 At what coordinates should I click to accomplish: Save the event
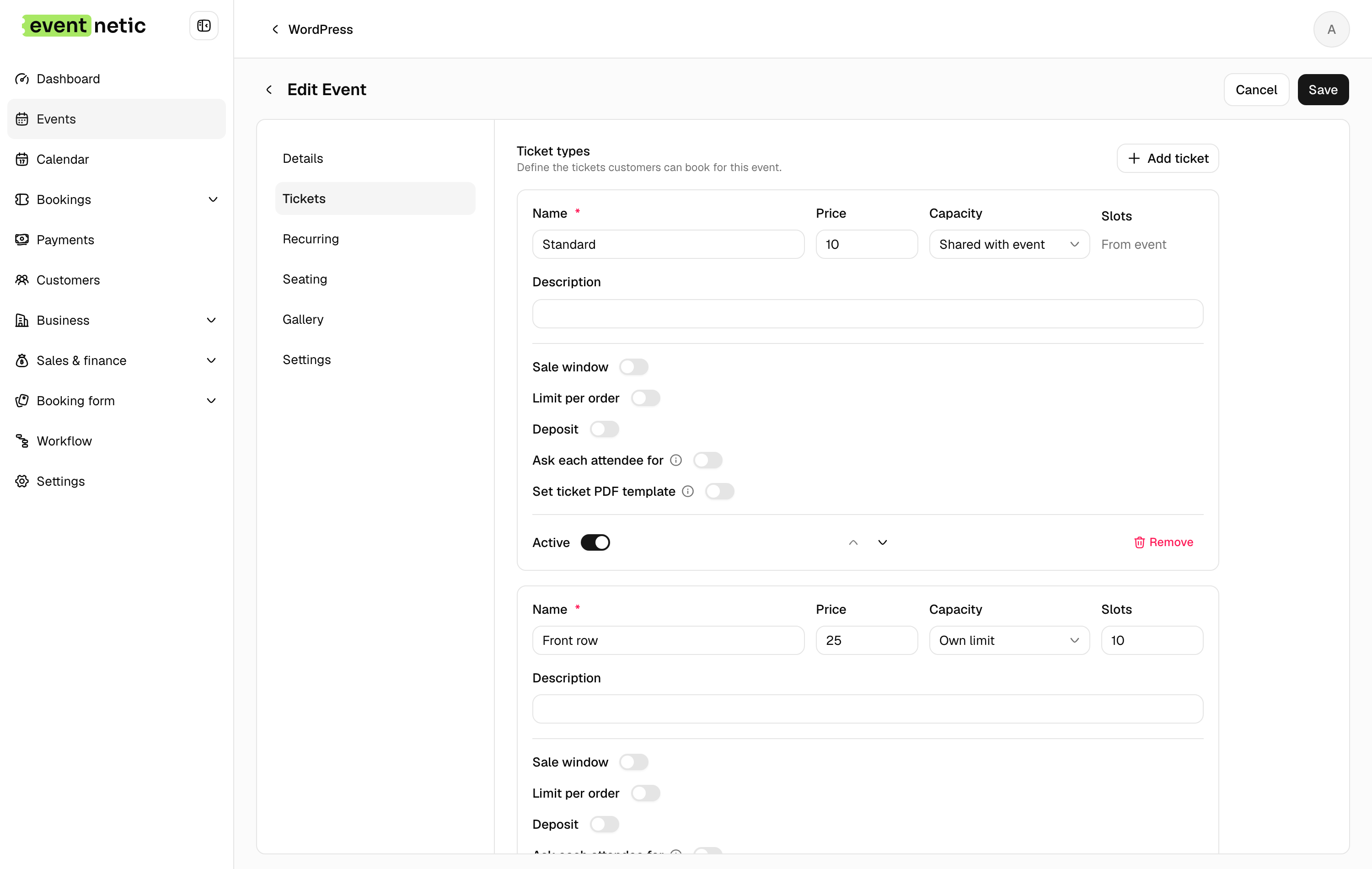[1323, 90]
